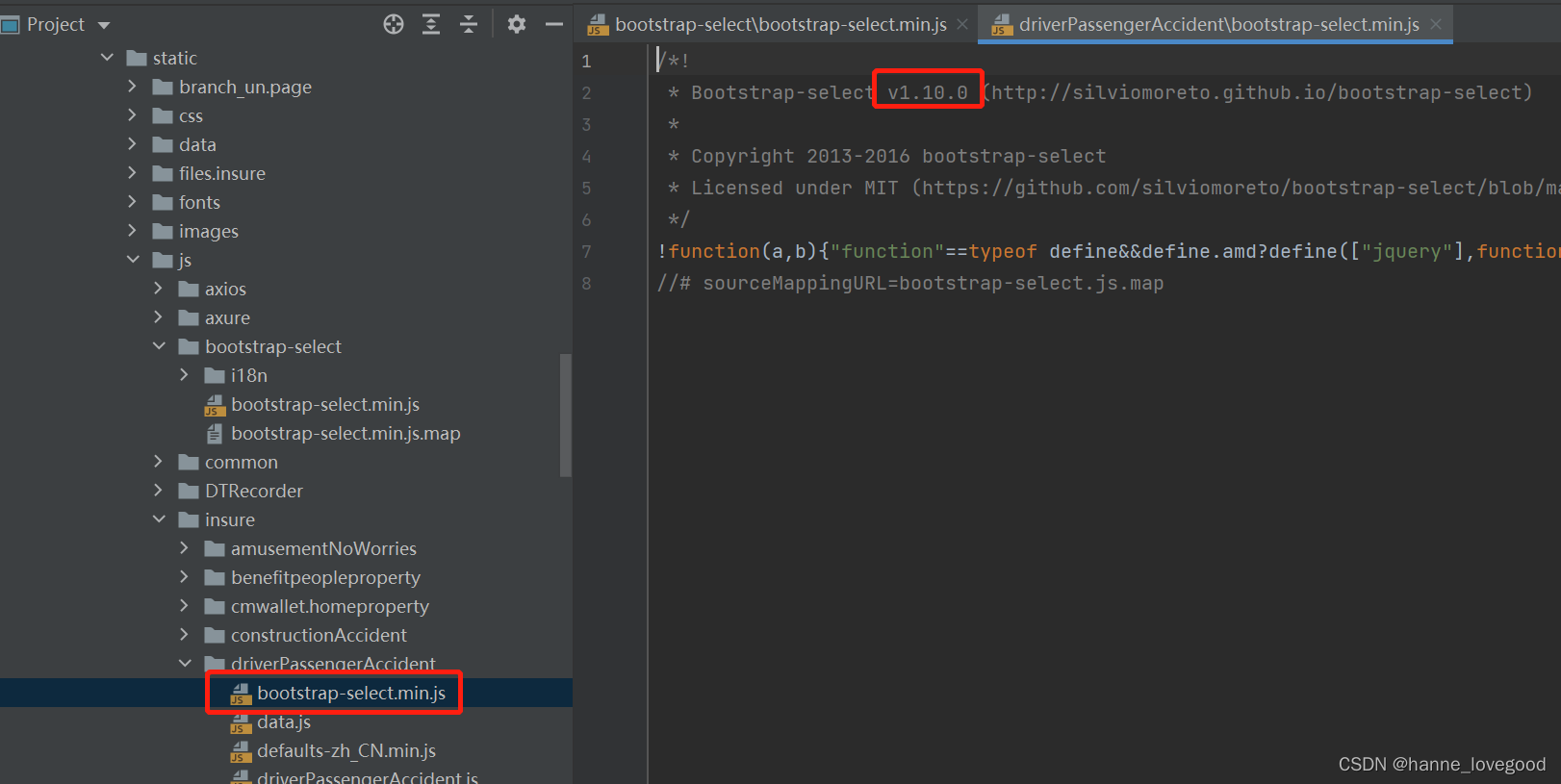Close the bootstrap-select\bootstrap-select.min.js tab
Viewport: 1561px width, 784px height.
962,24
